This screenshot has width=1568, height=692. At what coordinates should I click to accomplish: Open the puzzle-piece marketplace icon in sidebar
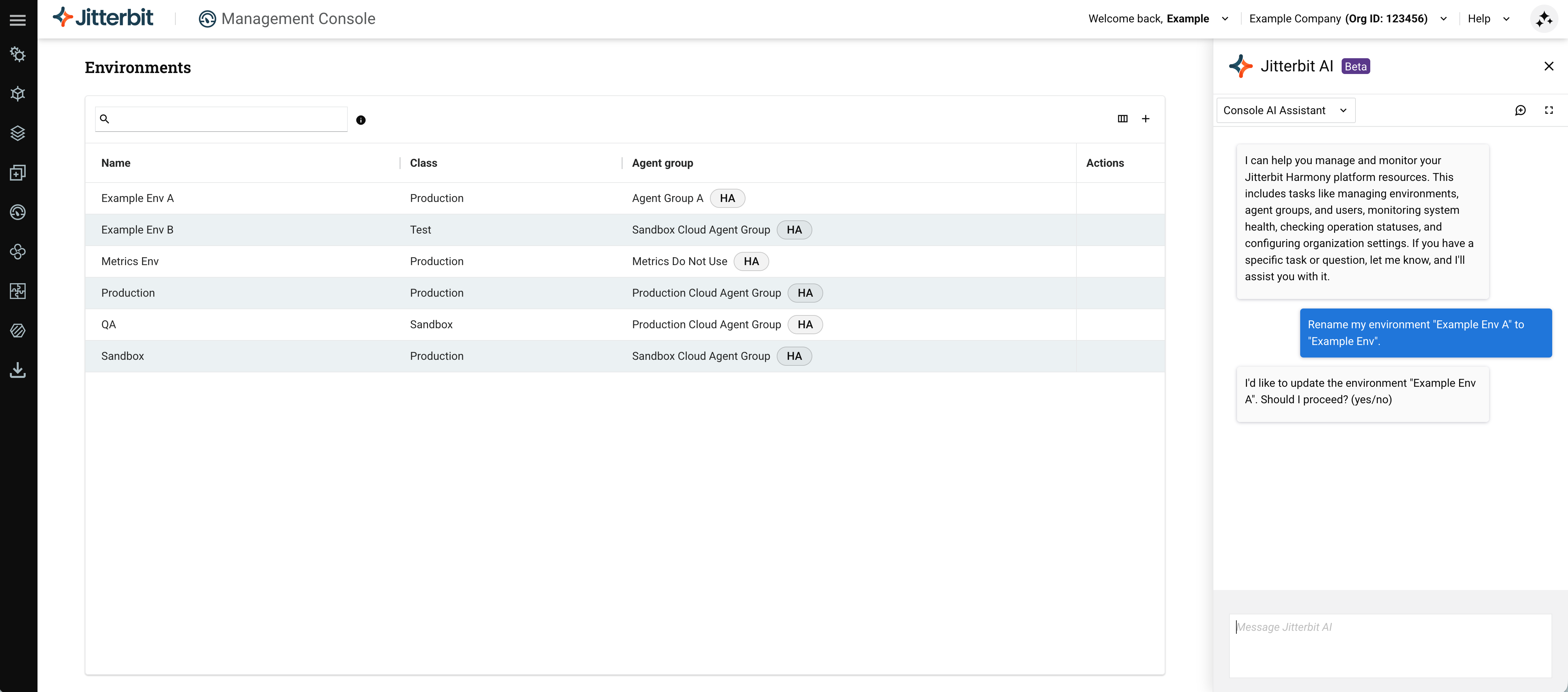18,291
